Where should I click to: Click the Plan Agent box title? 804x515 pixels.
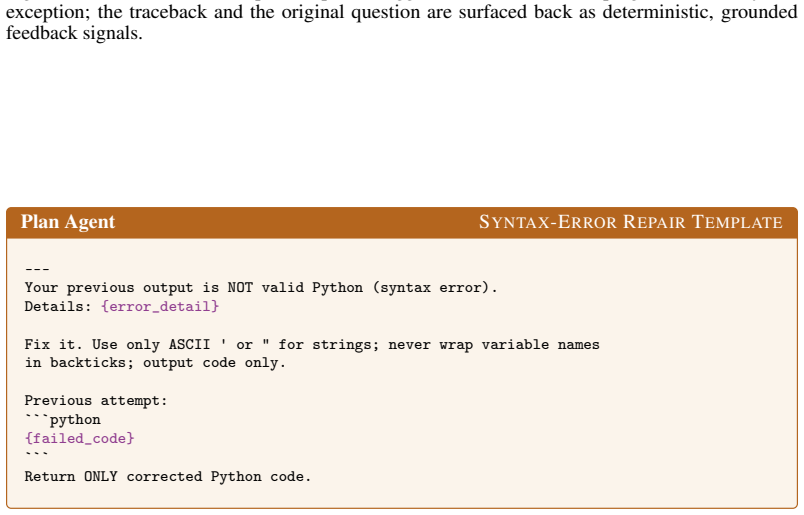tap(68, 222)
